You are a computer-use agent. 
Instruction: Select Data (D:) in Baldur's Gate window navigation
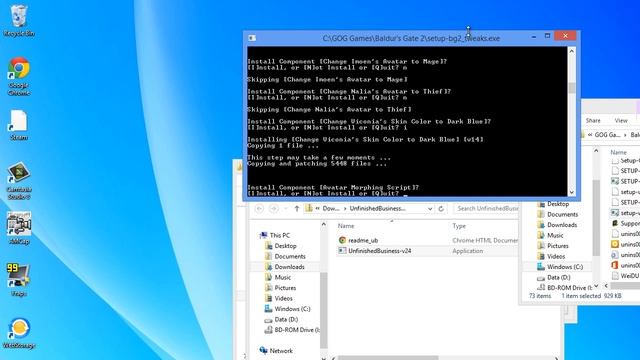coord(554,278)
